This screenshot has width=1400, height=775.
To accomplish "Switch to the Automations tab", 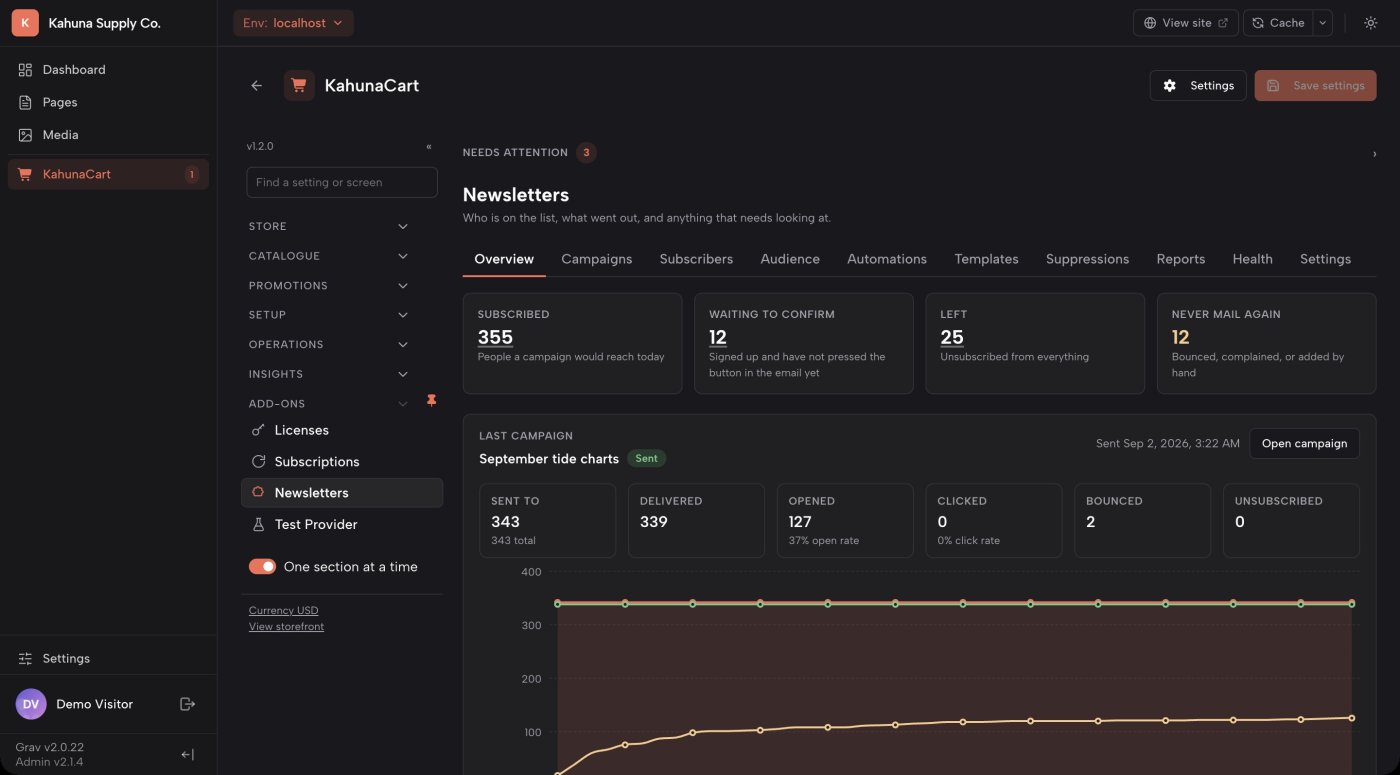I will pyautogui.click(x=887, y=259).
